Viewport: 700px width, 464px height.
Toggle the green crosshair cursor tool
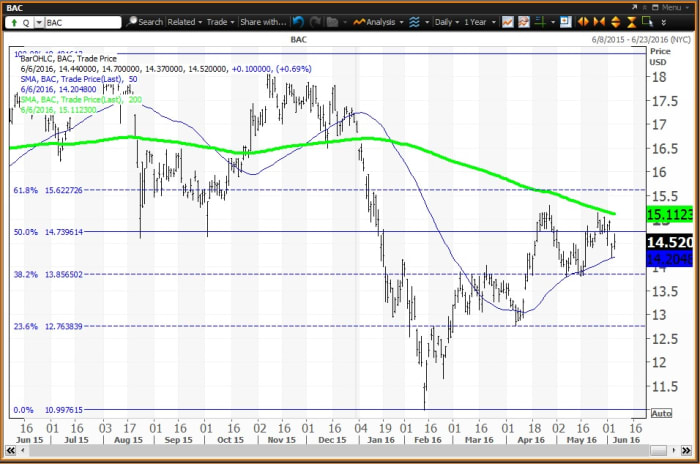coord(542,21)
